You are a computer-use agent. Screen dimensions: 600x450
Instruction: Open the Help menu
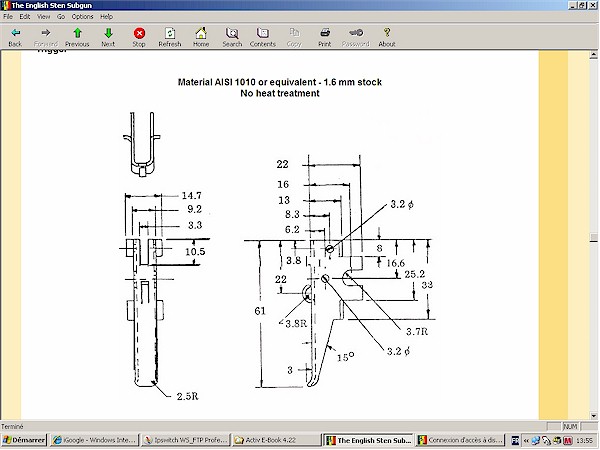point(106,17)
